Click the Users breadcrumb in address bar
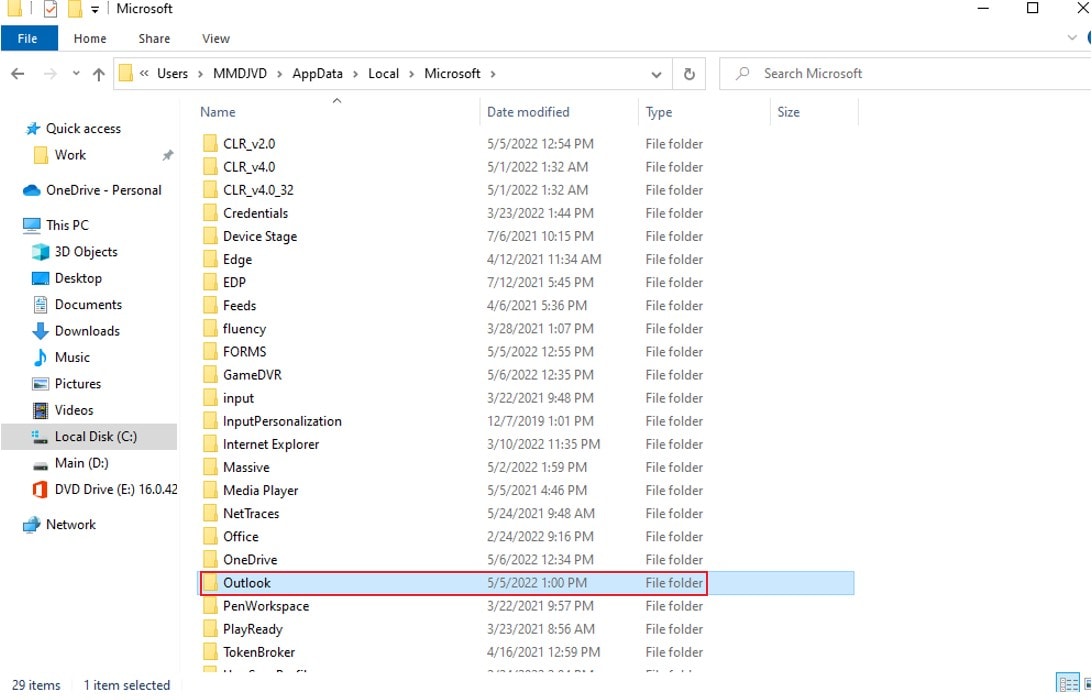The height and width of the screenshot is (700, 1092). tap(172, 74)
